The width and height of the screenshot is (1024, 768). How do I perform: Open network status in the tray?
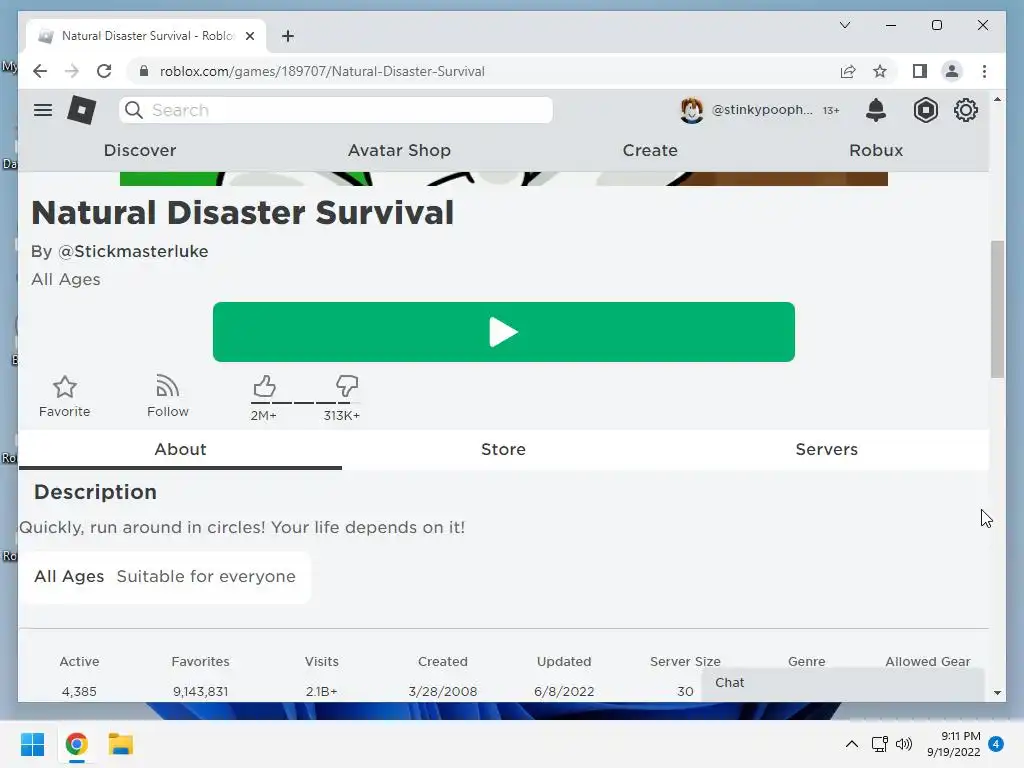click(x=880, y=744)
